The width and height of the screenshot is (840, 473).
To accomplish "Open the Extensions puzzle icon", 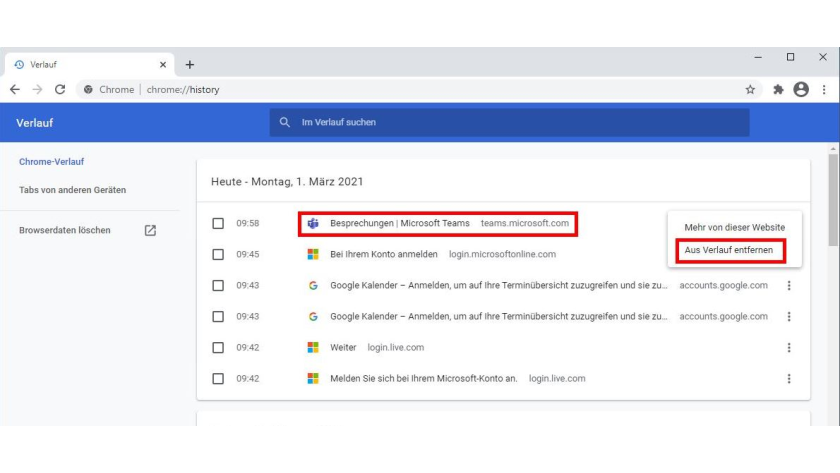I will [778, 89].
